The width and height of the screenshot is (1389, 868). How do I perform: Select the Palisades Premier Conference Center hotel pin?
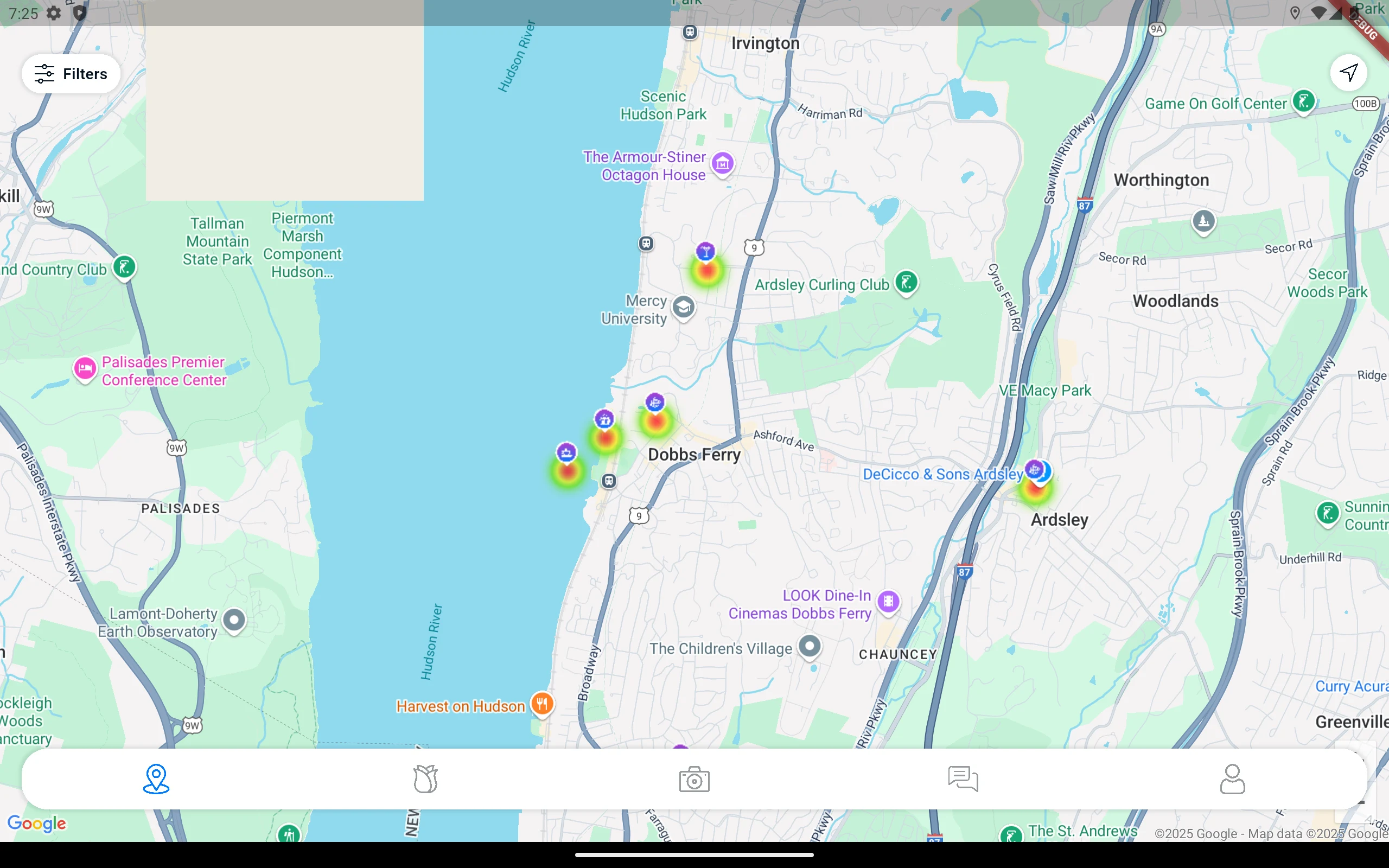point(85,369)
